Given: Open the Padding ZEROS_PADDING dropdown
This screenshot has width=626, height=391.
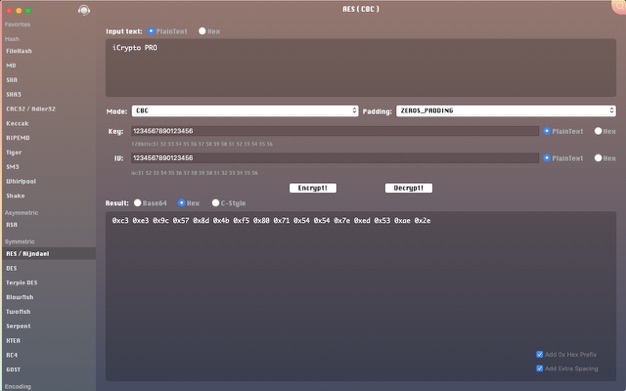Looking at the screenshot, I should [506, 111].
